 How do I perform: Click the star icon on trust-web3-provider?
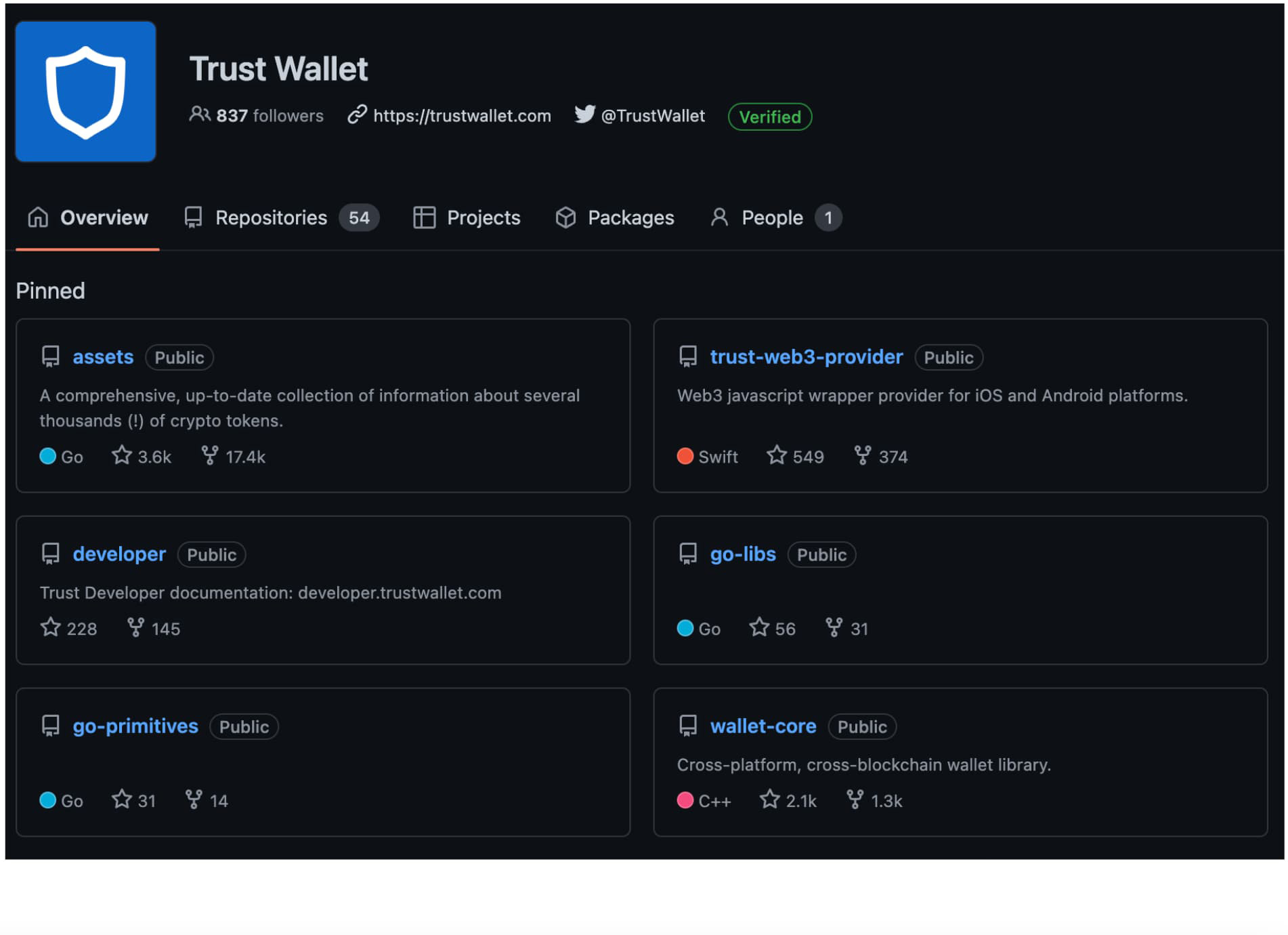point(776,455)
